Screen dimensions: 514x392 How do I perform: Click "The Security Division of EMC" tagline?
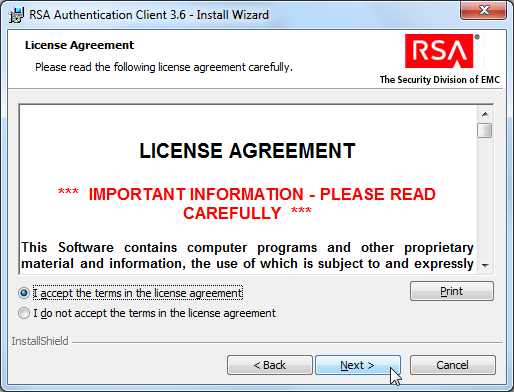click(x=440, y=80)
